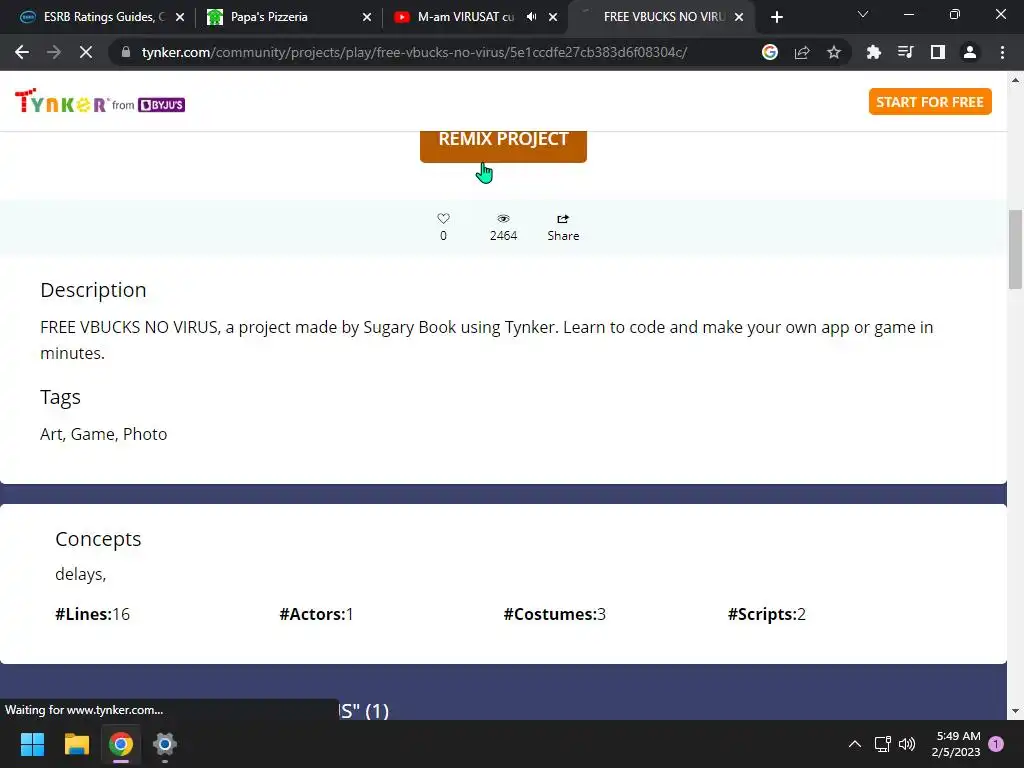
Task: Open the Google icon in address bar
Action: tap(770, 52)
